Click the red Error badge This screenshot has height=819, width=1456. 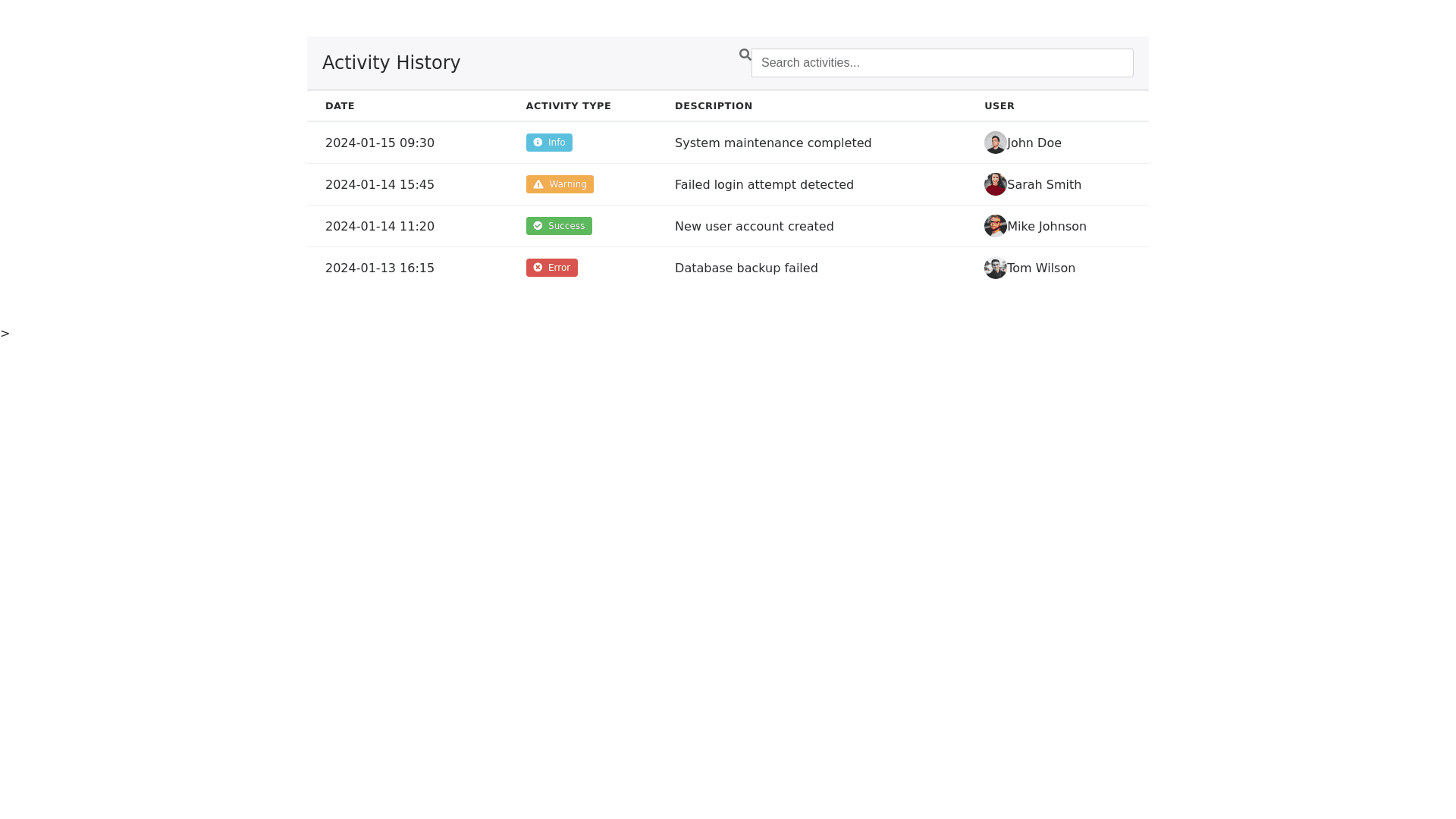pos(551,268)
